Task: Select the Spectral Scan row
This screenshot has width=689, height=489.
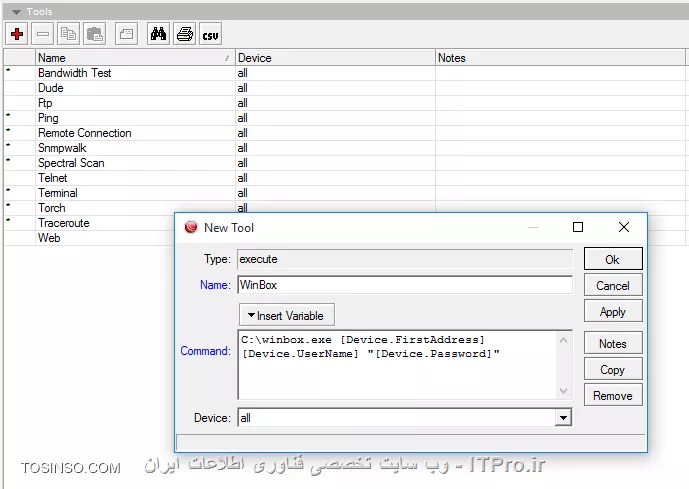Action: pyautogui.click(x=344, y=163)
